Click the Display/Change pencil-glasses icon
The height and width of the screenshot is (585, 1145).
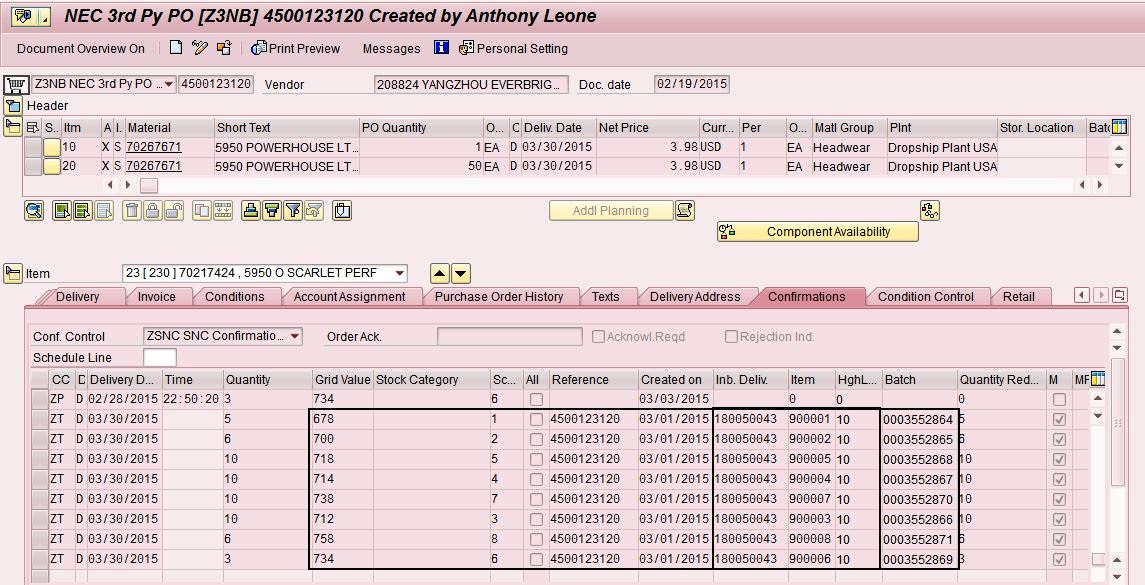200,48
